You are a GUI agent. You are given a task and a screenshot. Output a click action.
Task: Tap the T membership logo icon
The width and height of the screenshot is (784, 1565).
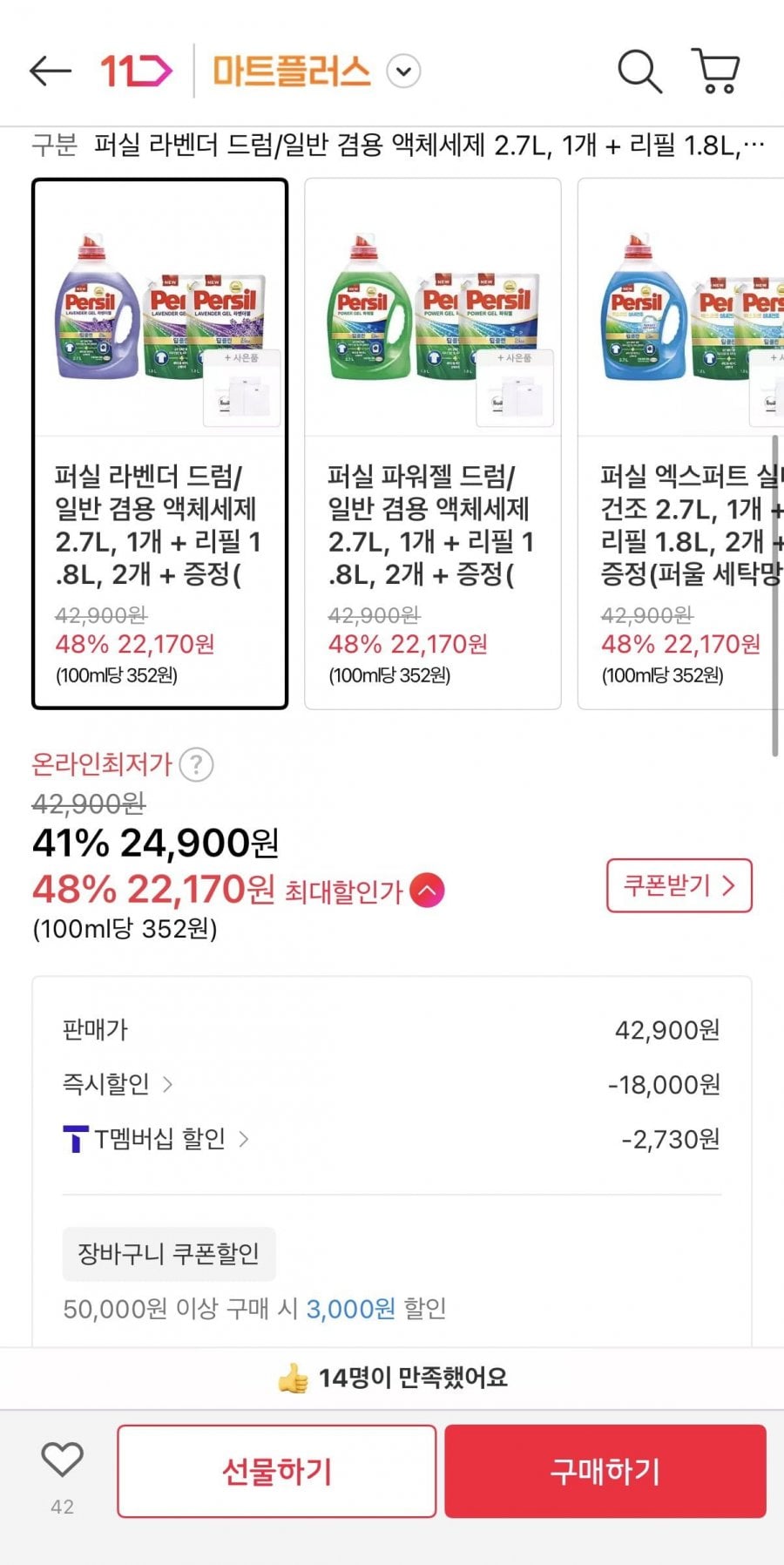[76, 1139]
